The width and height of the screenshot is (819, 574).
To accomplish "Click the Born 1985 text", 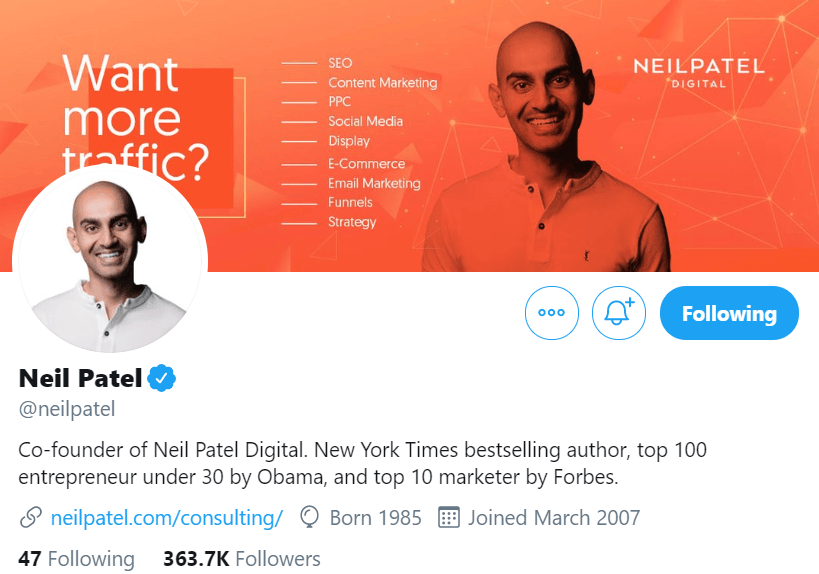I will pos(375,518).
